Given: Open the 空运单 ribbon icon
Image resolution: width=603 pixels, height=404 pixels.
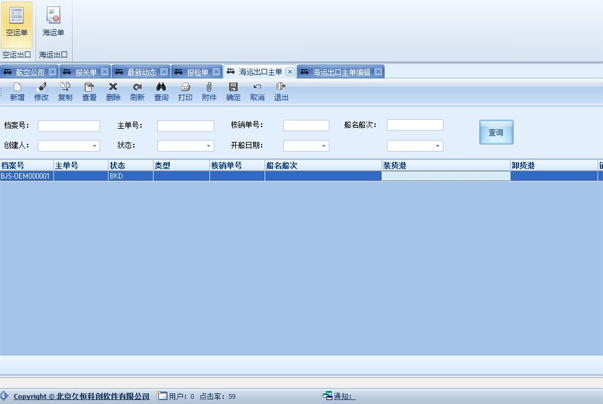Looking at the screenshot, I should (16, 22).
